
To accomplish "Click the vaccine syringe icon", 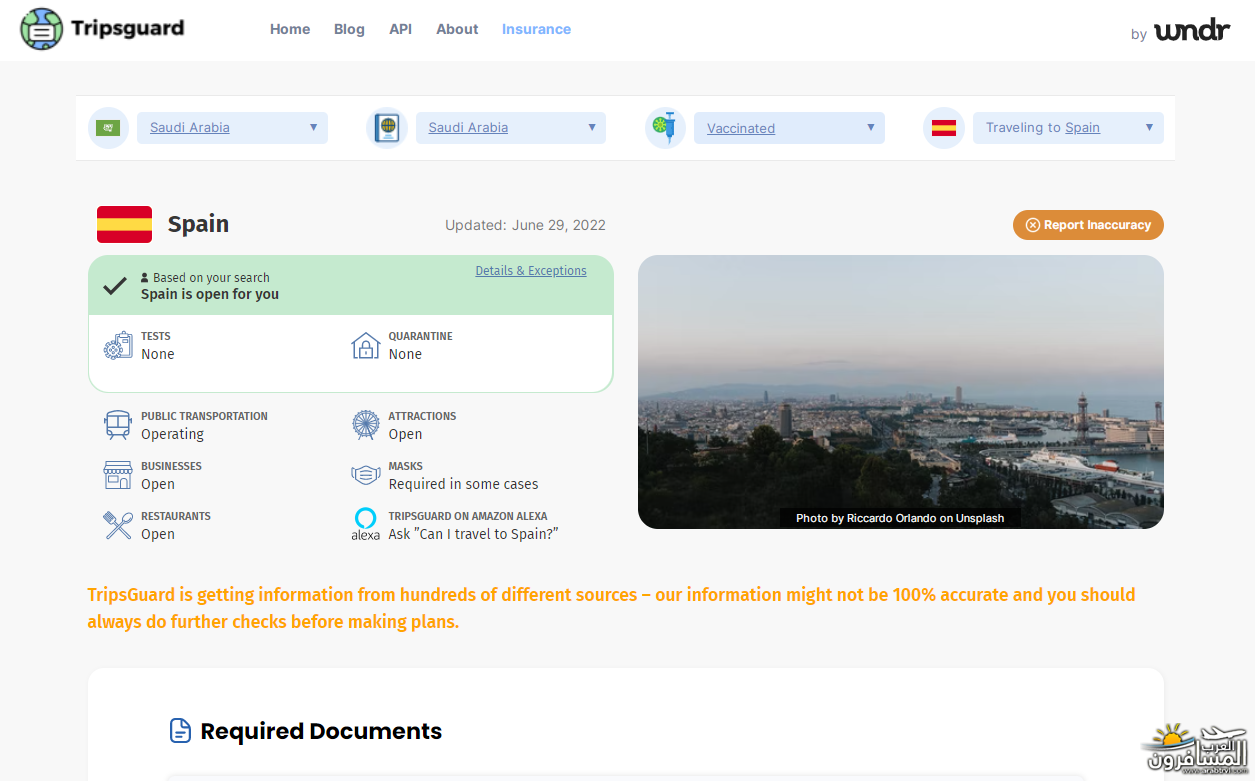I will tap(665, 128).
